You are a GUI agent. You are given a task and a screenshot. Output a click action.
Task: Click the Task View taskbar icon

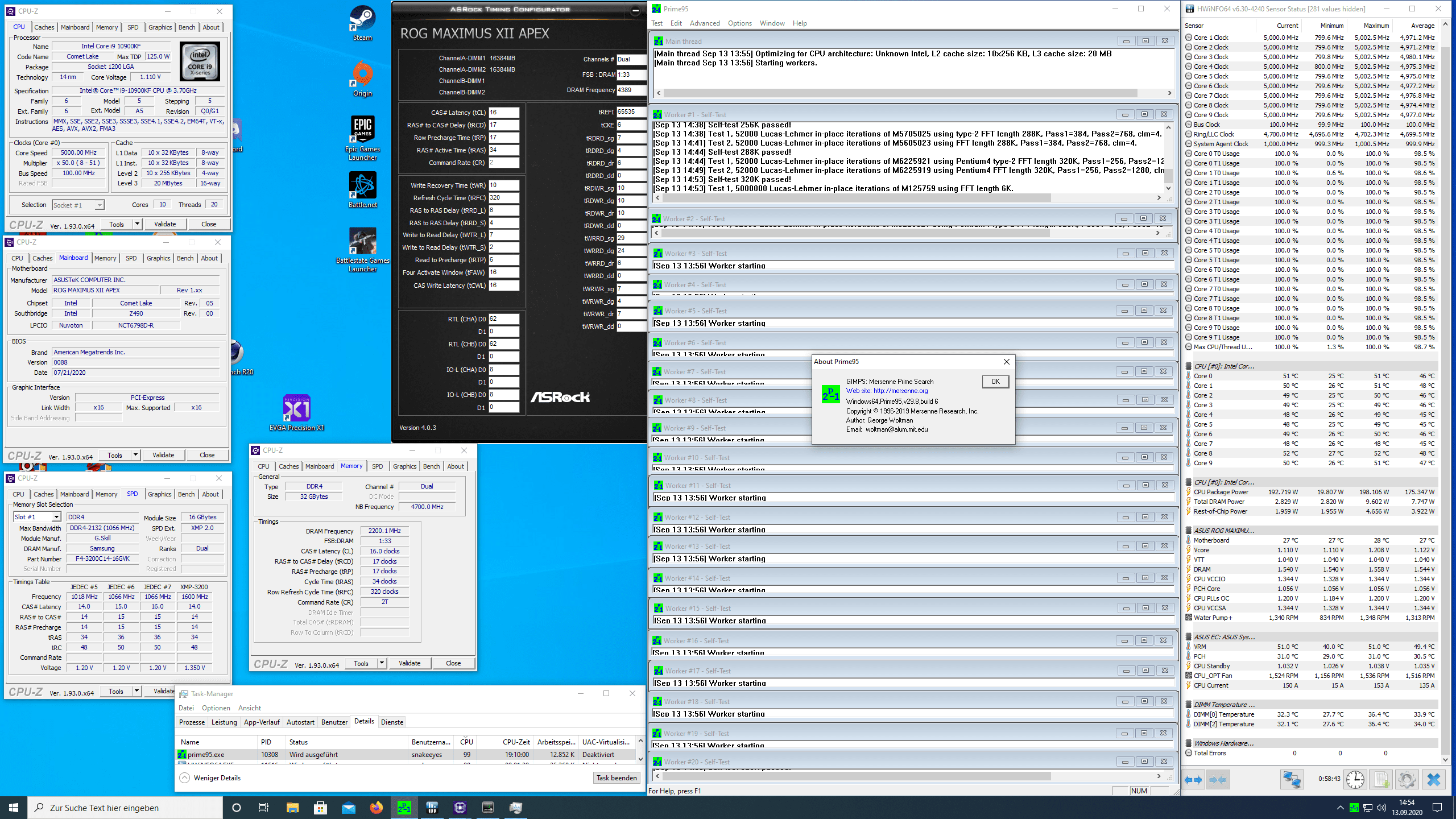264,807
